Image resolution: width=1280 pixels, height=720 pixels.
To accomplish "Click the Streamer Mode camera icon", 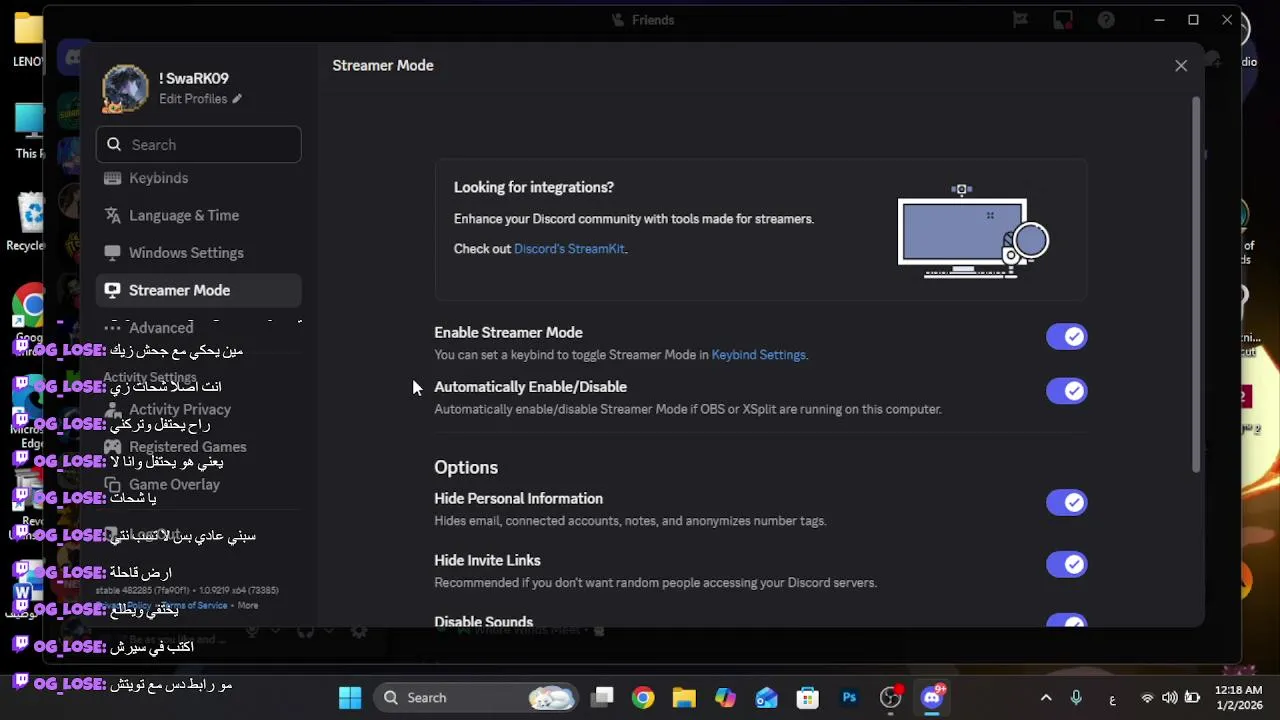I will (x=113, y=290).
